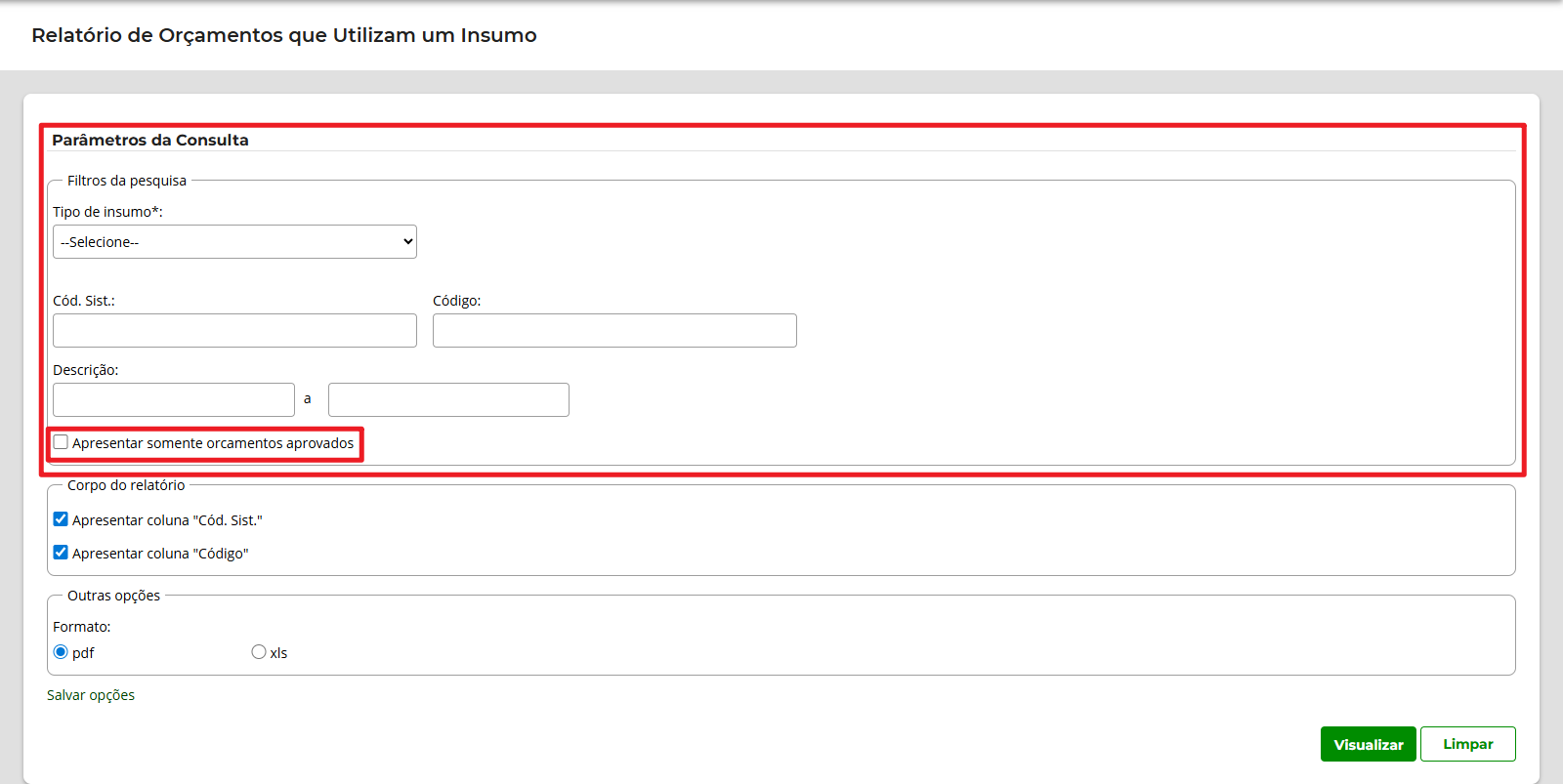Click the page title Relatório de Orçamentos
Screen dimensions: 1563x784
pyautogui.click(x=284, y=35)
